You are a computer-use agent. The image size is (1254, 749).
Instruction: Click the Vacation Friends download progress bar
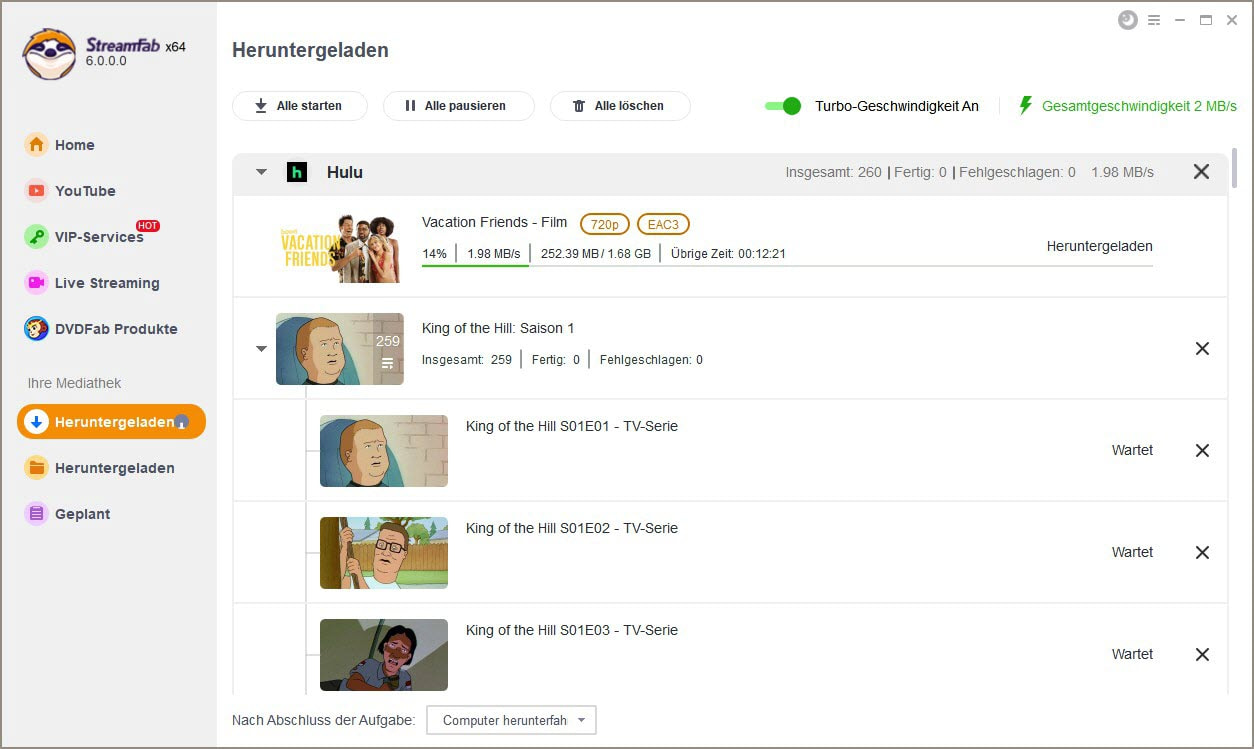(x=787, y=266)
